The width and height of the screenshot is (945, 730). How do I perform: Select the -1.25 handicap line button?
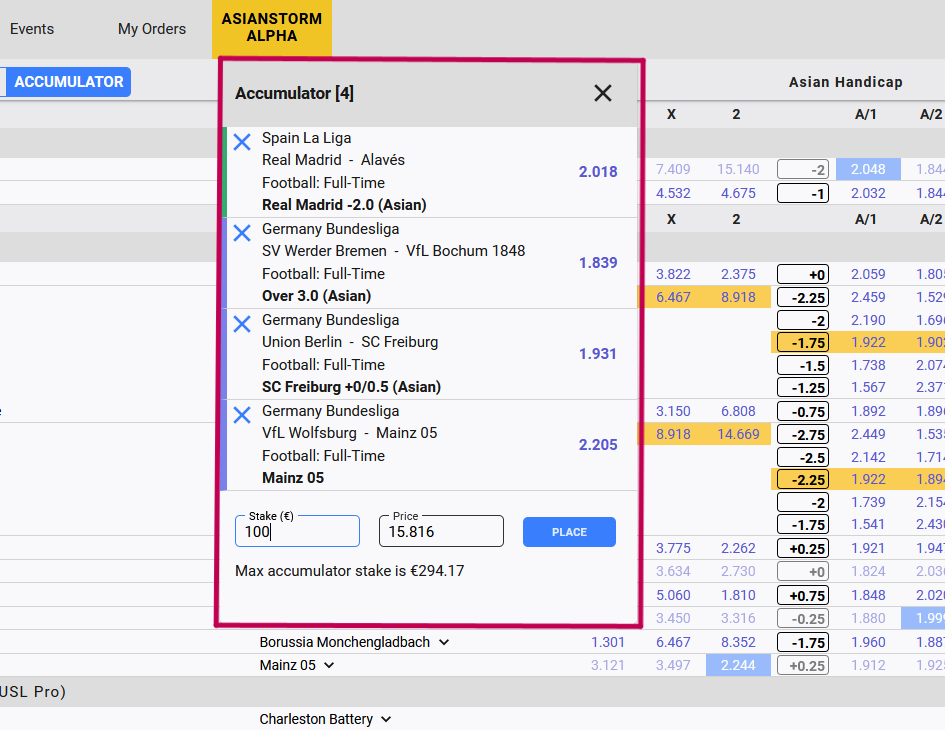[803, 388]
